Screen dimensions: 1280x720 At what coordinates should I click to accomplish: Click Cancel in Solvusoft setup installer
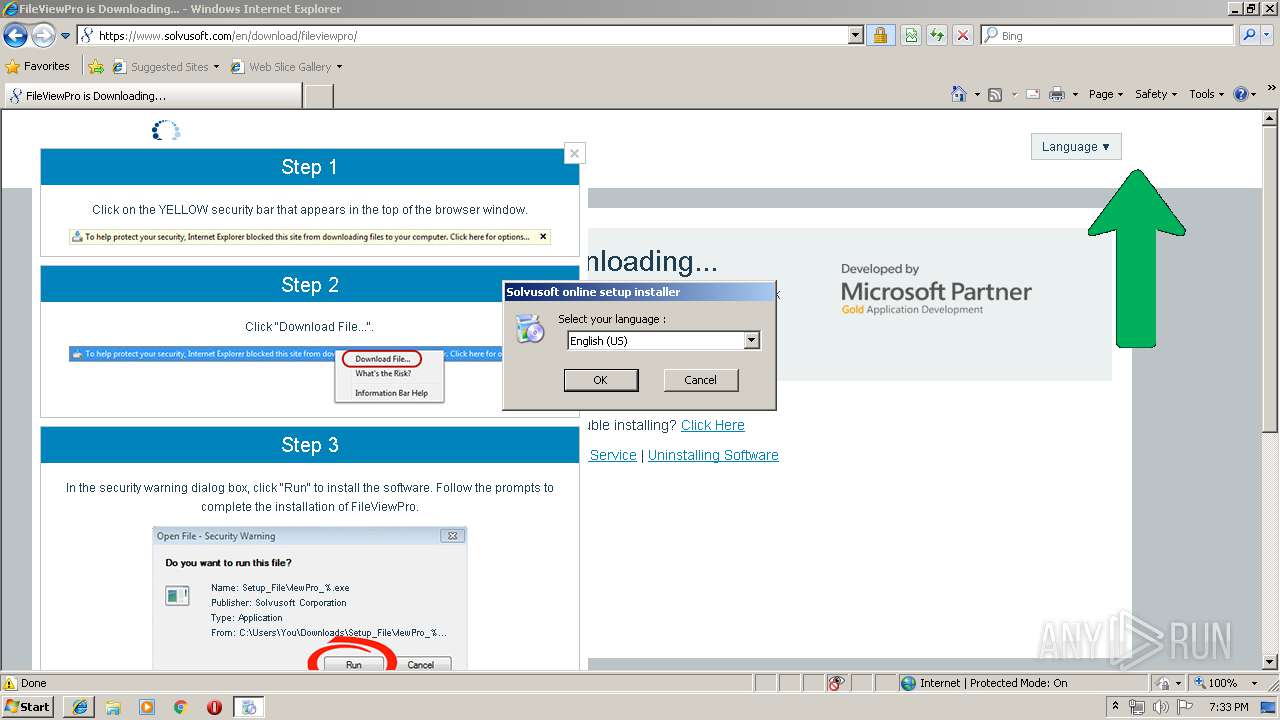(700, 380)
